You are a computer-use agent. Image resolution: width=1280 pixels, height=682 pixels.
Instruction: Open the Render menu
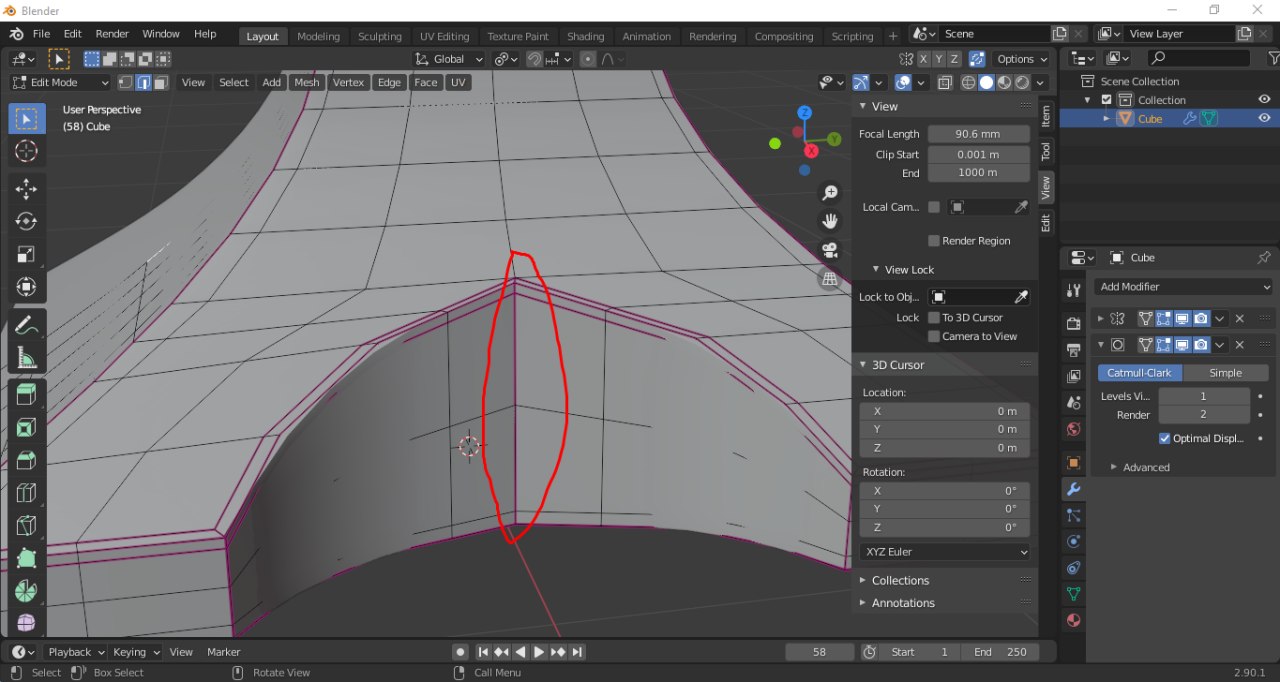click(x=112, y=33)
